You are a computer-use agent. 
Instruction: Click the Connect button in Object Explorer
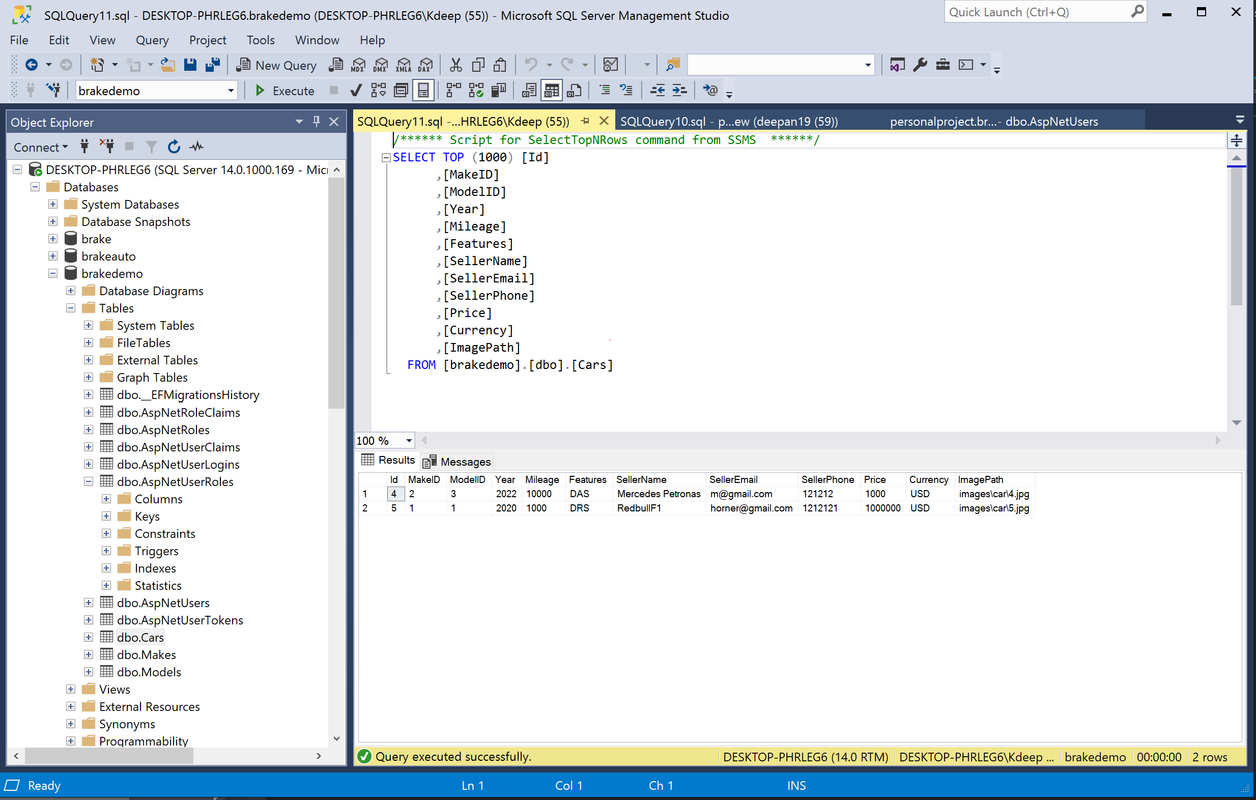point(30,146)
